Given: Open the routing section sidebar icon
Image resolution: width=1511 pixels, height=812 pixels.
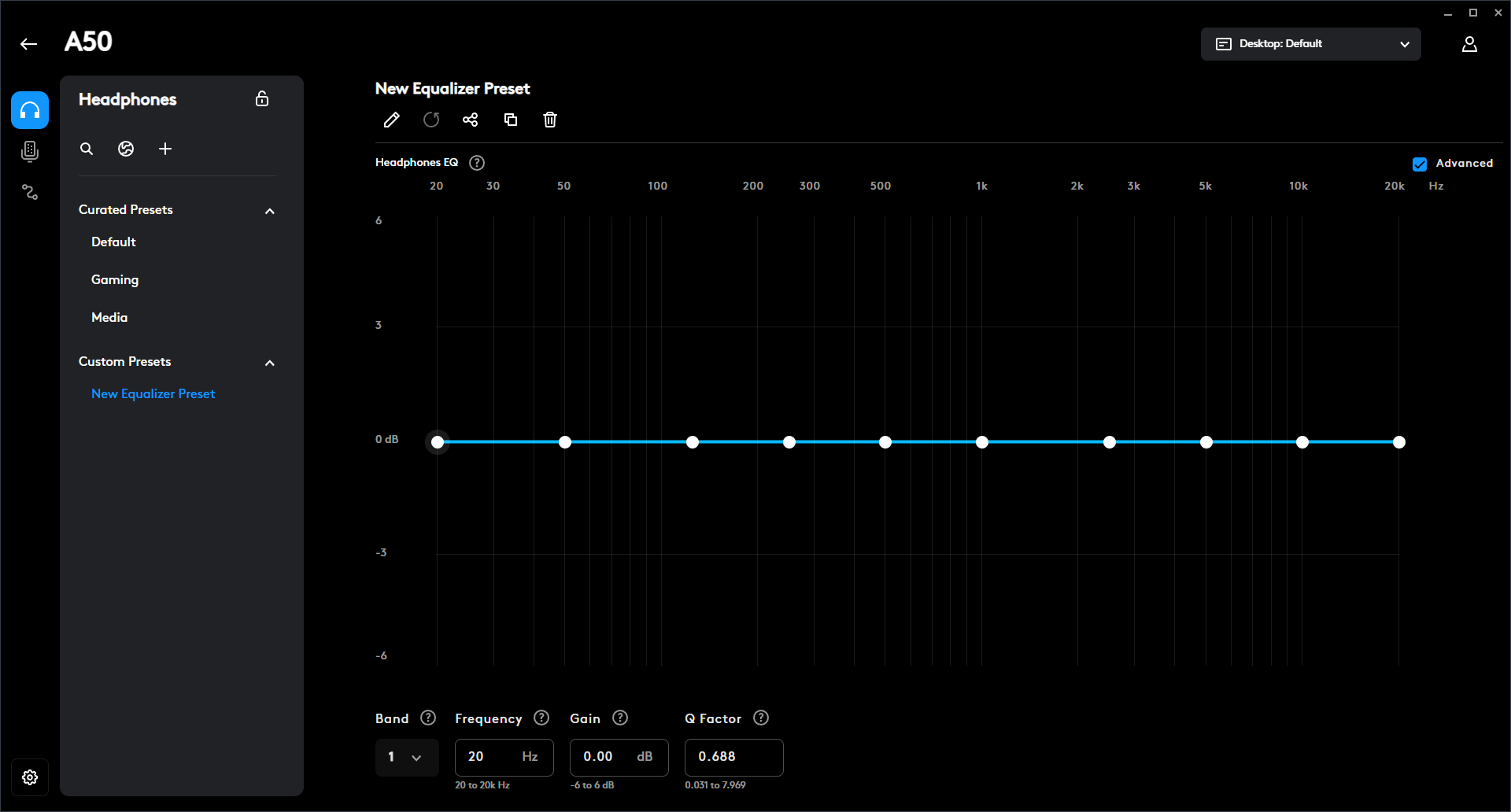Looking at the screenshot, I should pos(30,192).
